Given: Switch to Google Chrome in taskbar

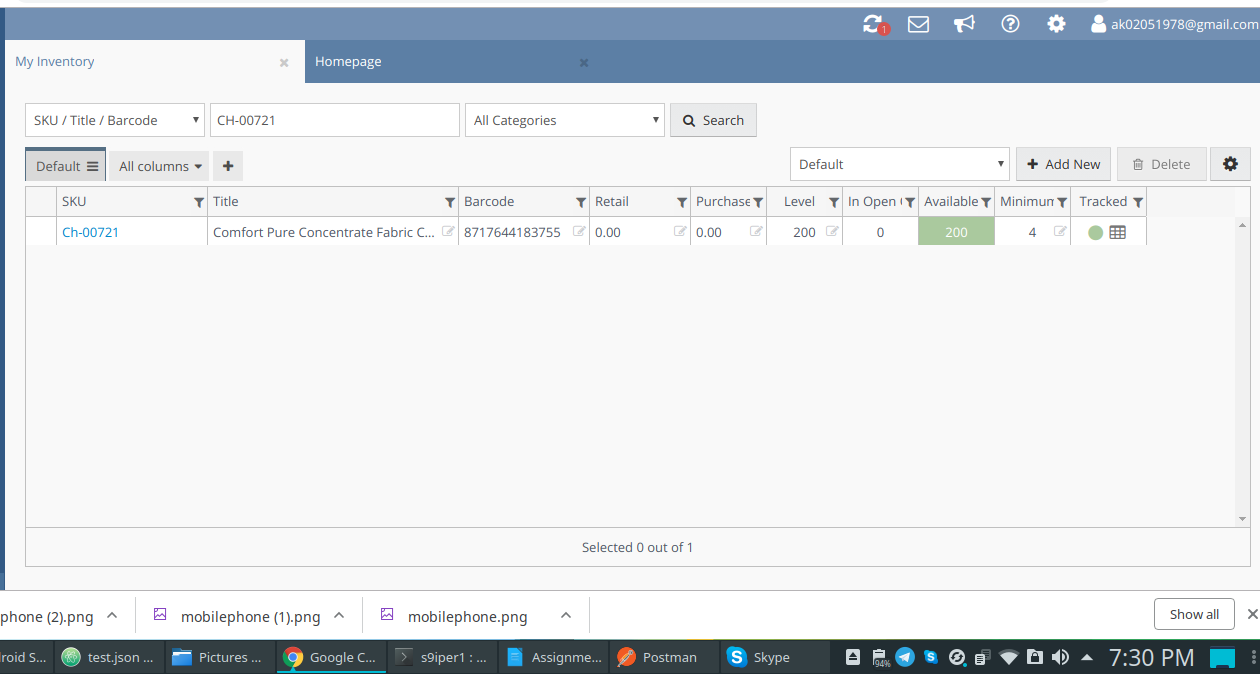Looking at the screenshot, I should tap(331, 657).
